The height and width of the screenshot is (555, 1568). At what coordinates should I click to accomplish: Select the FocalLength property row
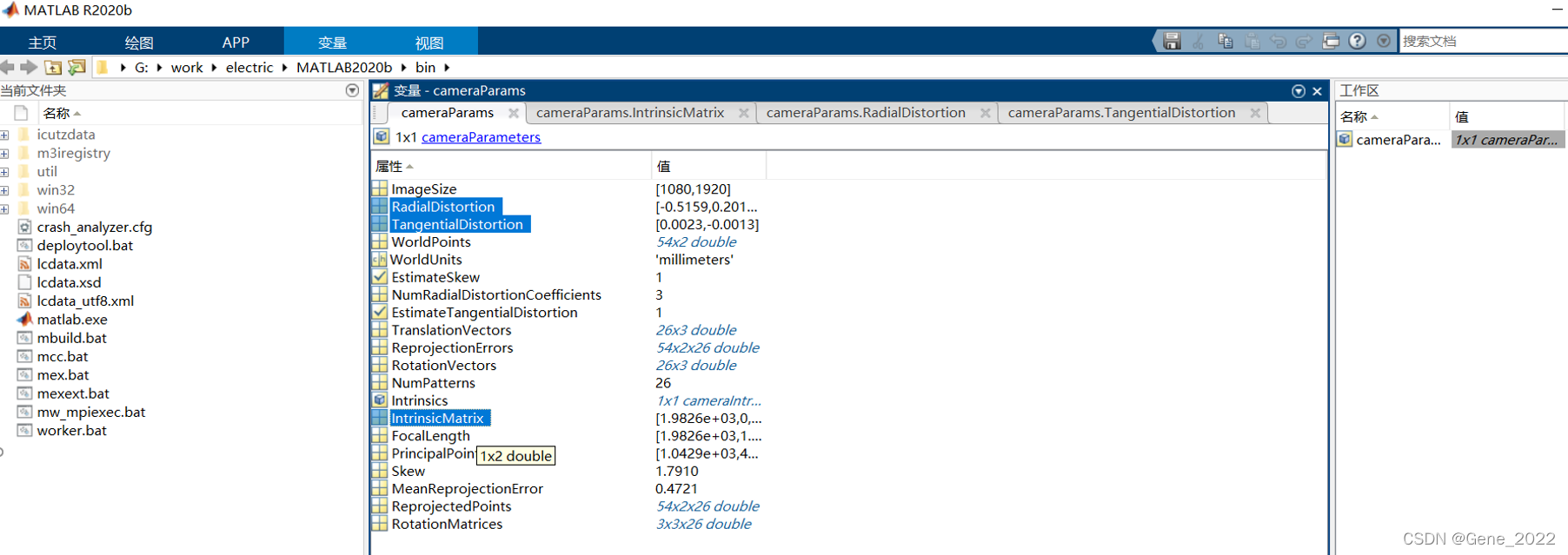(430, 436)
